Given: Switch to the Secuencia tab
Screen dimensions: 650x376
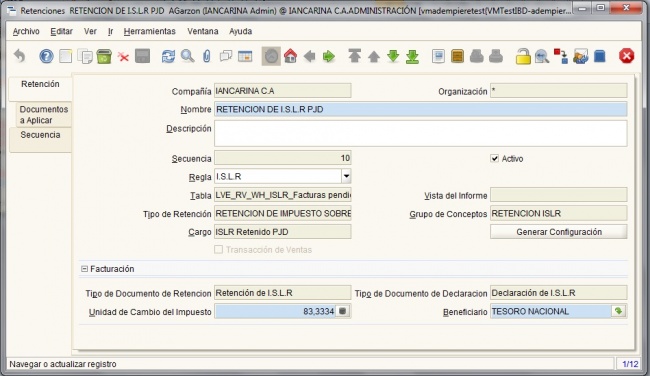Looking at the screenshot, I should [x=40, y=140].
